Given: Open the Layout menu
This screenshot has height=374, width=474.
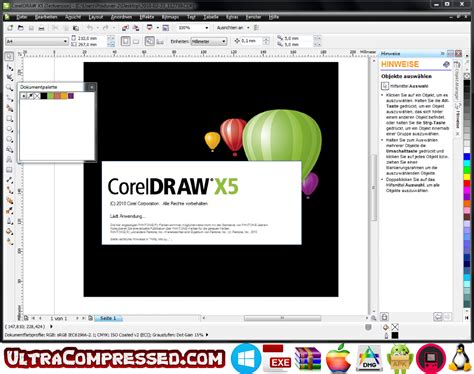Looking at the screenshot, I should [x=96, y=17].
